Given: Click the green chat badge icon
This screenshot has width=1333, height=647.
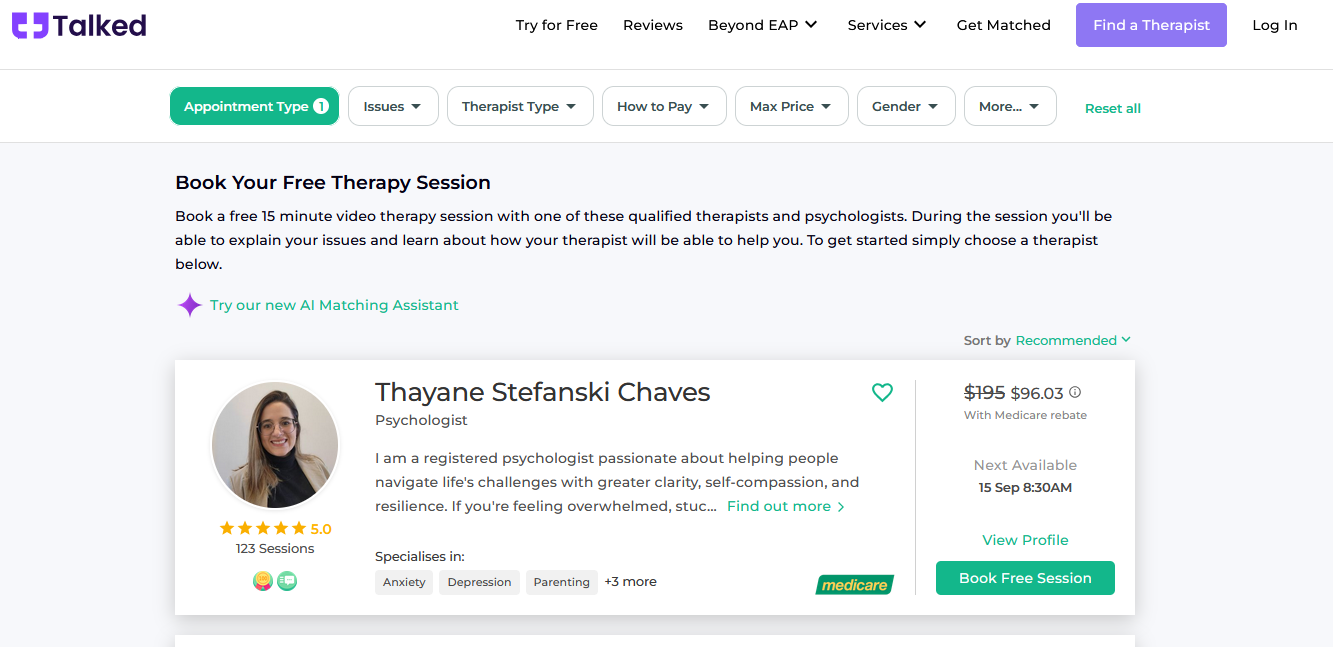Looking at the screenshot, I should point(287,581).
